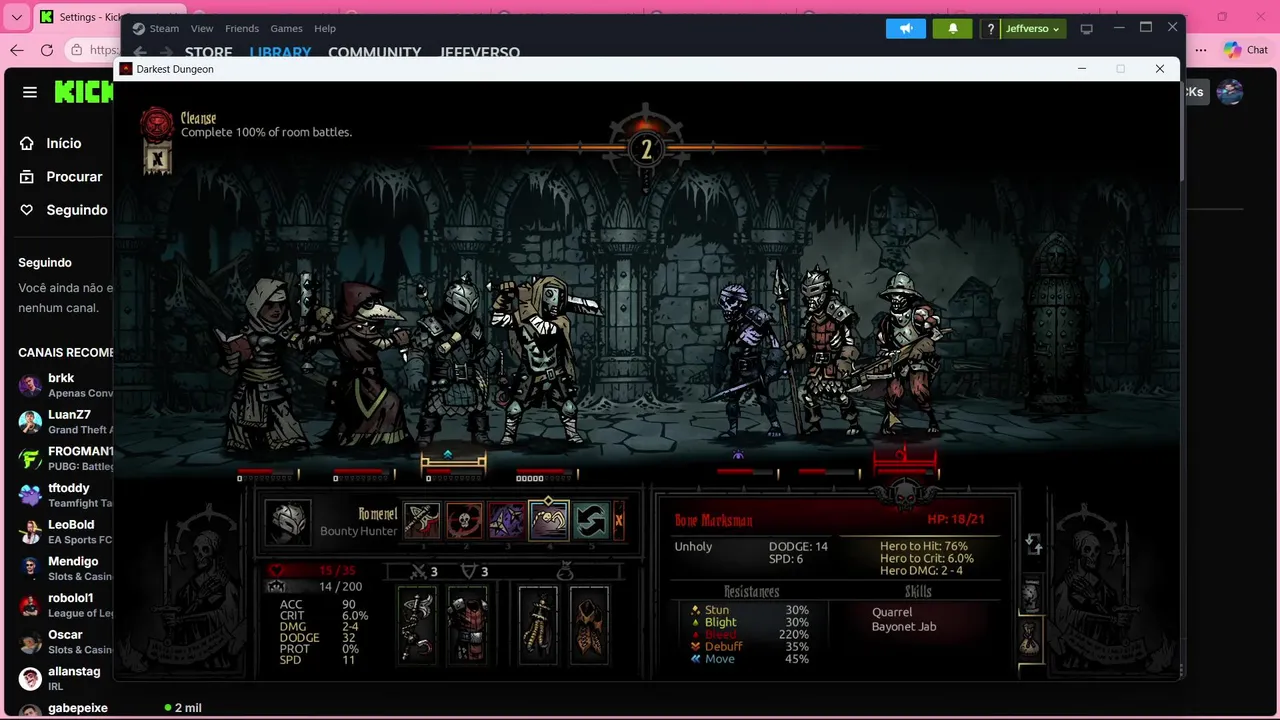Open the gabepeixe recommended channel
The width and height of the screenshot is (1280, 720).
(65, 708)
